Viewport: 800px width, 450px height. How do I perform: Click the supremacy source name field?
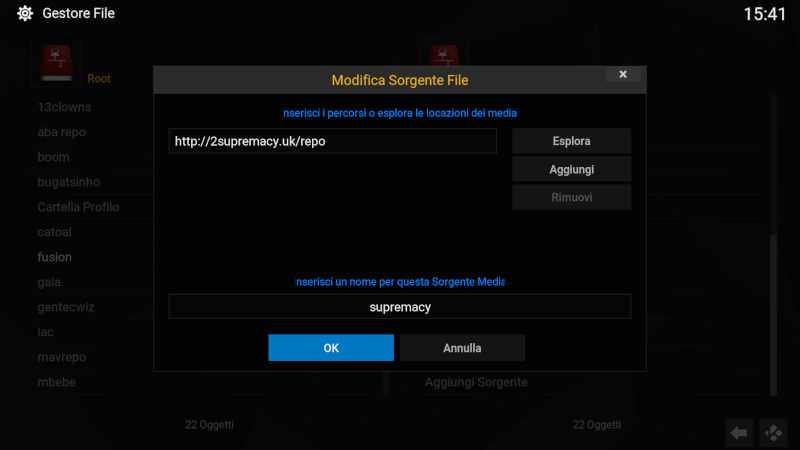pos(400,307)
